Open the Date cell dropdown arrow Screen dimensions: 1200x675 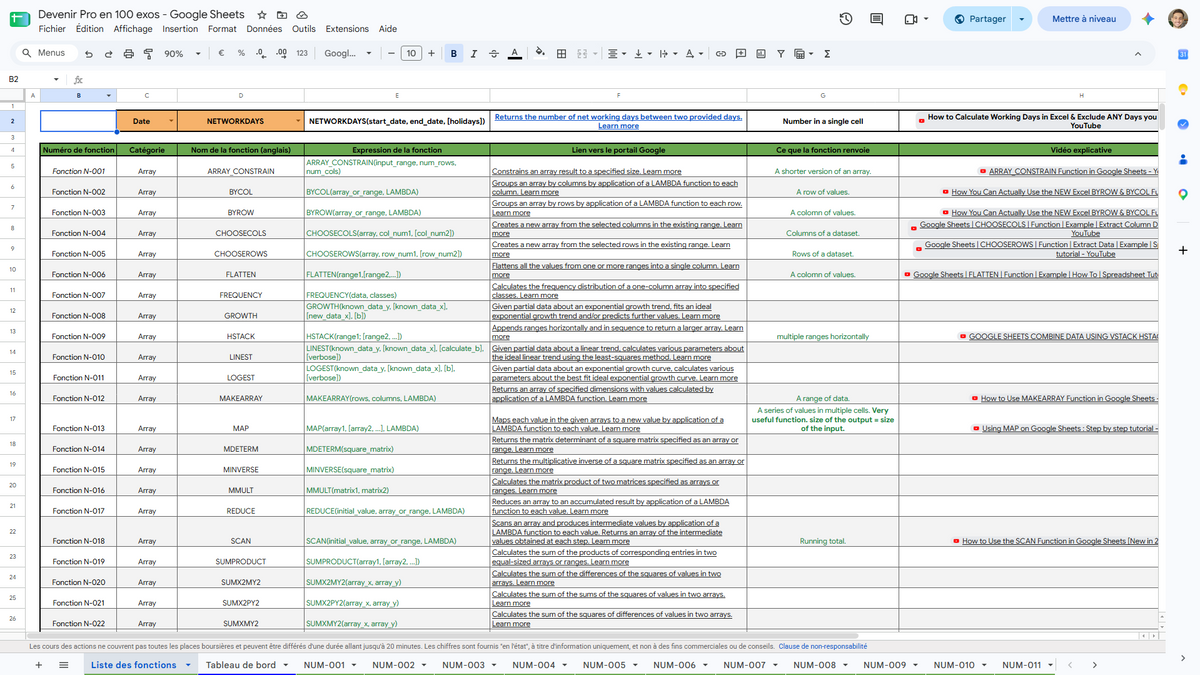(x=170, y=121)
